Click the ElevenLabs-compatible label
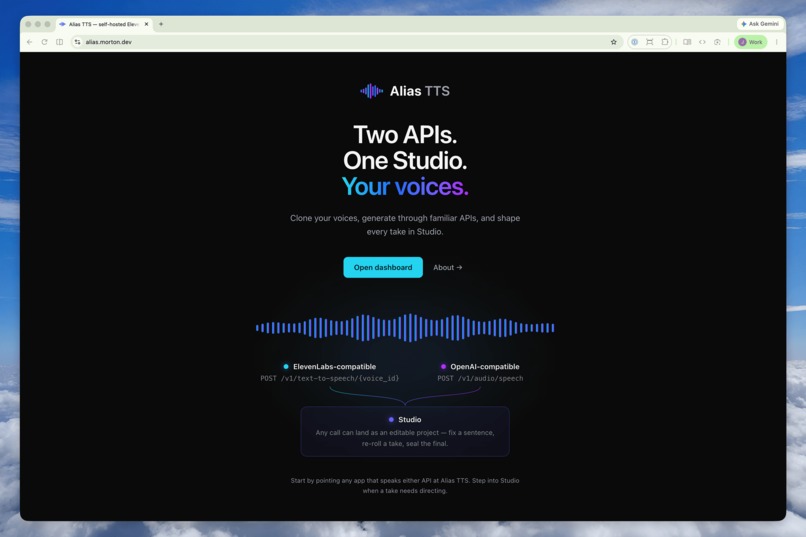The image size is (806, 537). click(335, 366)
